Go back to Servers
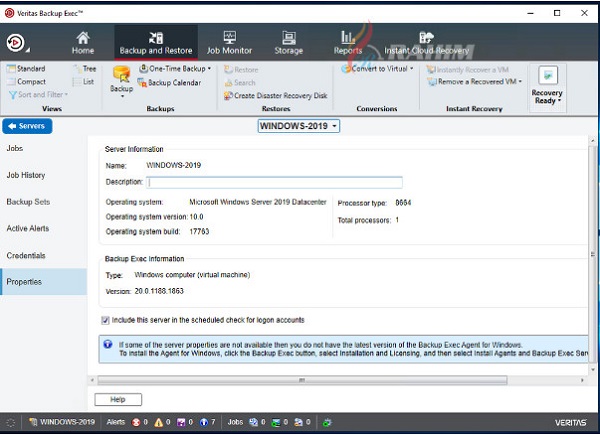Screen dimensions: 600x435 pyautogui.click(x=27, y=126)
